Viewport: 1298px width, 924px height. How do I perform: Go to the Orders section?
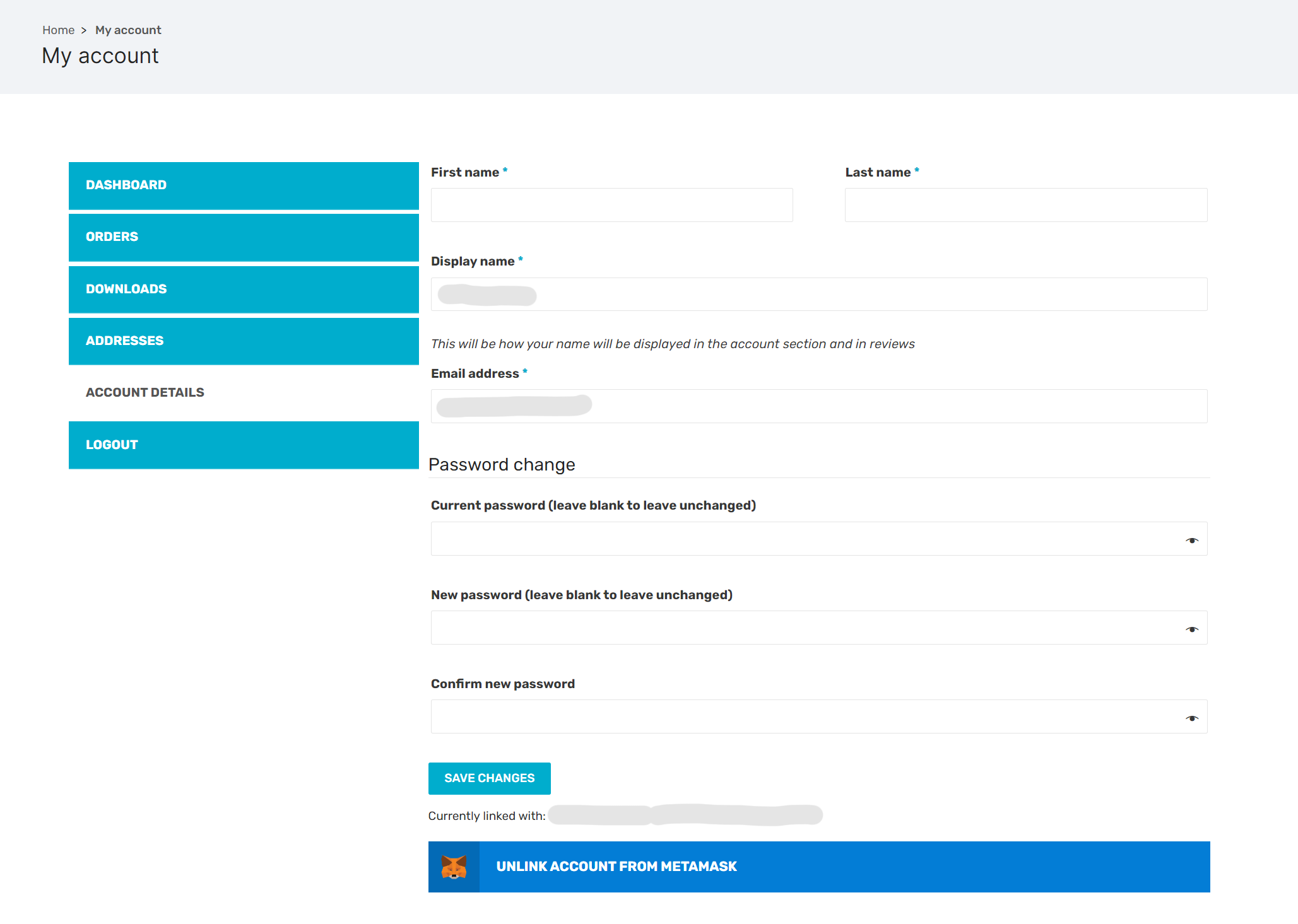point(244,237)
